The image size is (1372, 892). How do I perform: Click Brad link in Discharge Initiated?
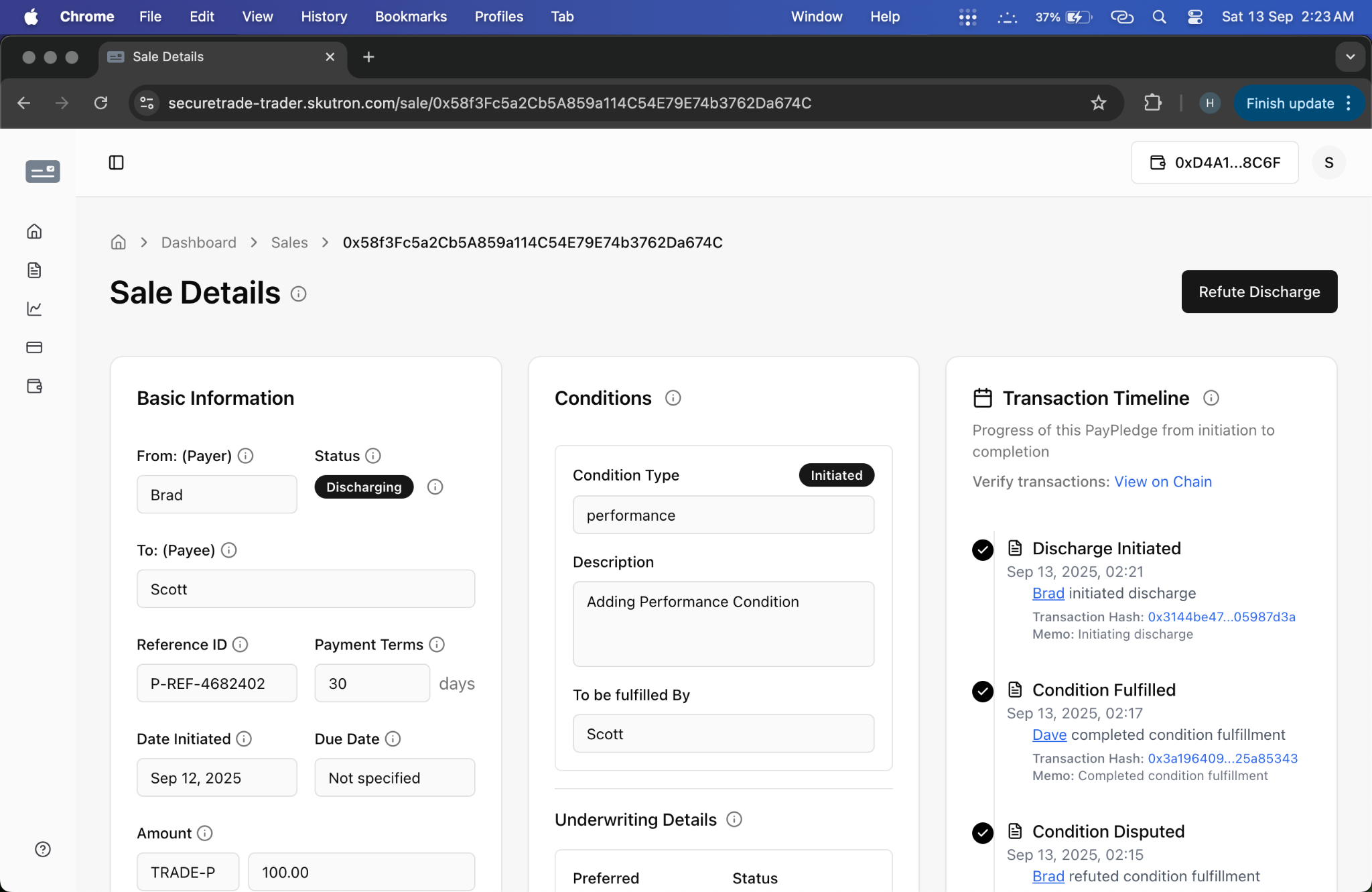click(x=1048, y=593)
